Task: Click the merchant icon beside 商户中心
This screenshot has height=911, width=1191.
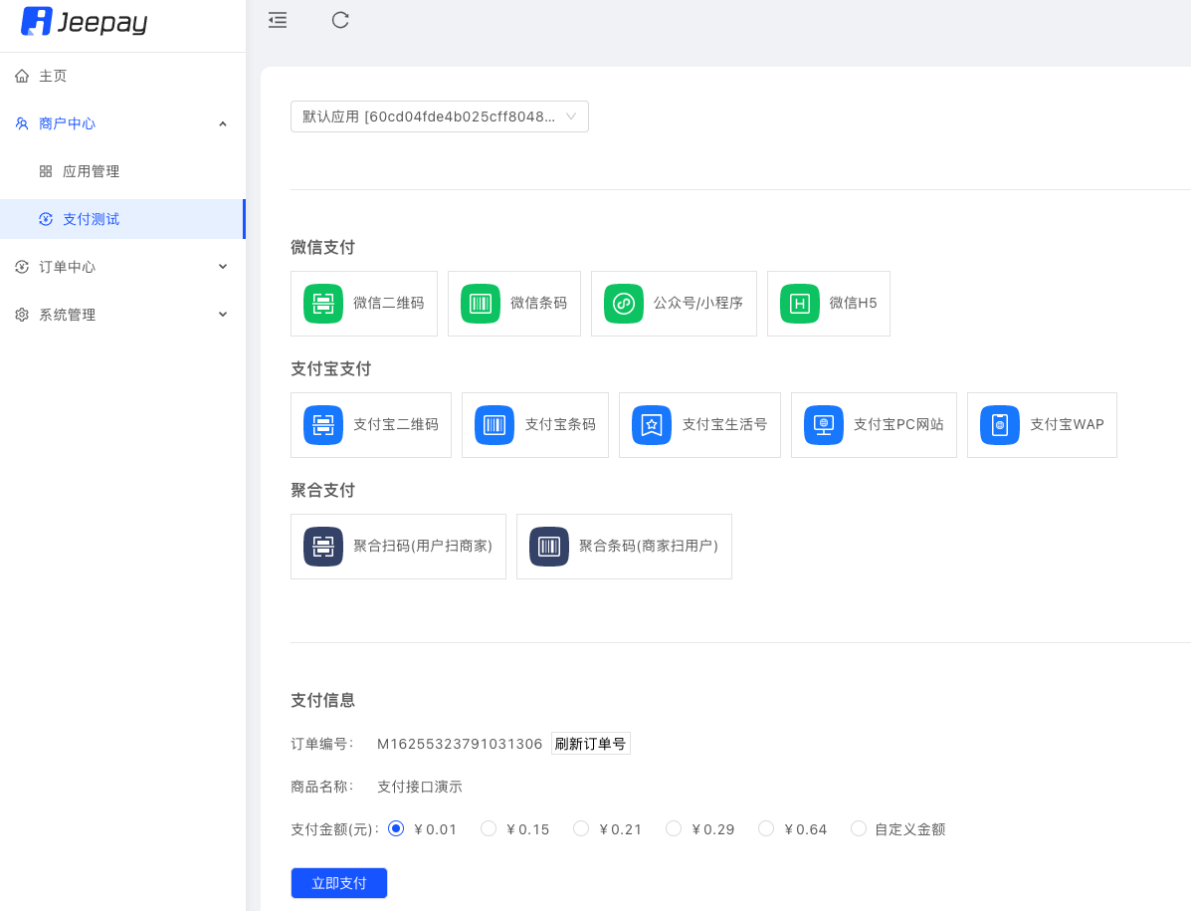Action: pos(22,124)
